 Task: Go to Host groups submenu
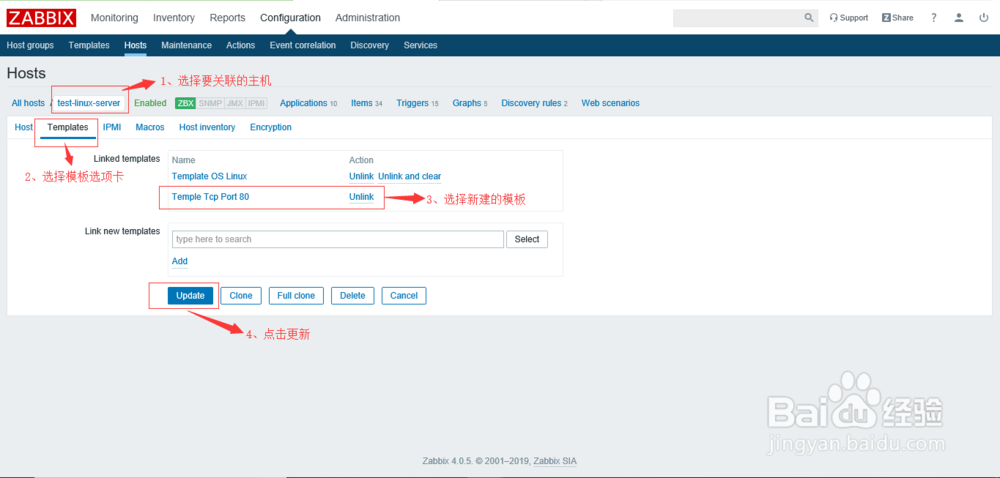(x=30, y=45)
